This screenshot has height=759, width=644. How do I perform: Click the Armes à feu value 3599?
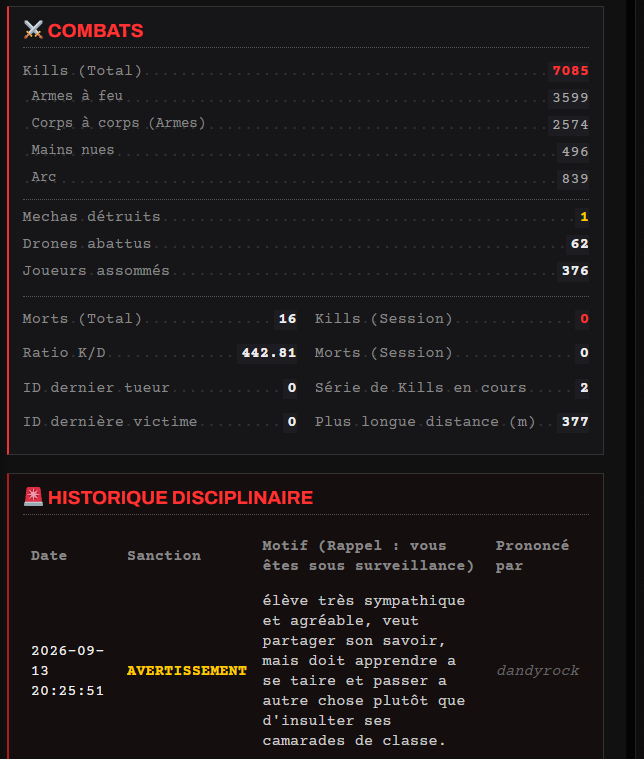[570, 98]
